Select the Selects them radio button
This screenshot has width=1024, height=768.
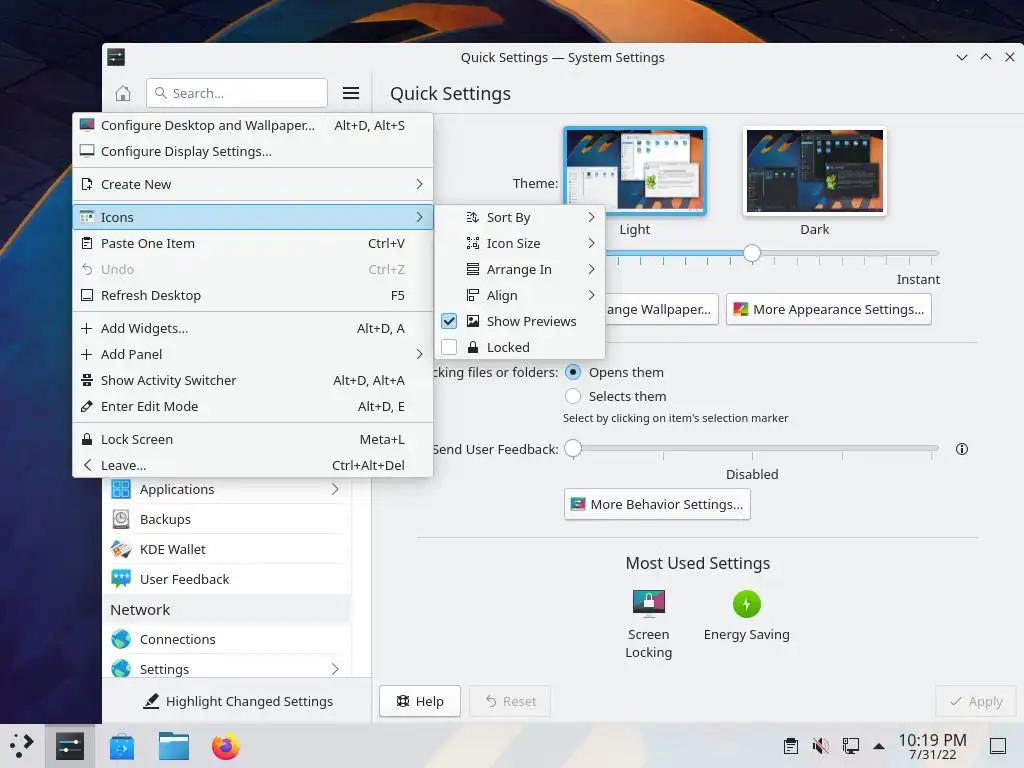point(573,396)
